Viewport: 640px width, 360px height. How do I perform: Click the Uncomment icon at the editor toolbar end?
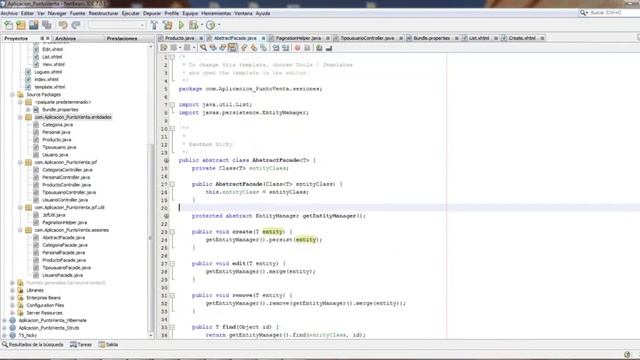click(x=329, y=48)
